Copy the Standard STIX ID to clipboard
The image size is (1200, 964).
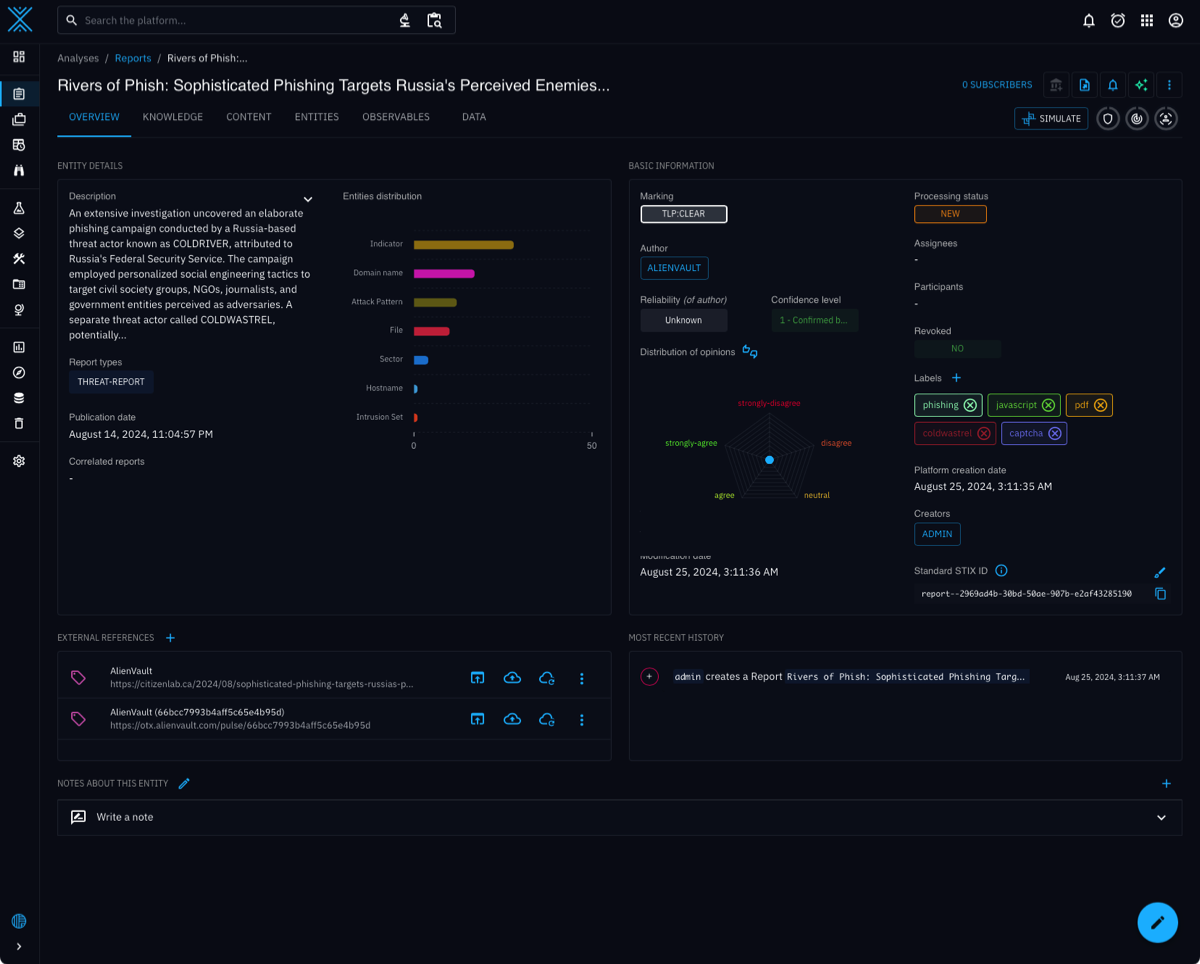coord(1160,594)
